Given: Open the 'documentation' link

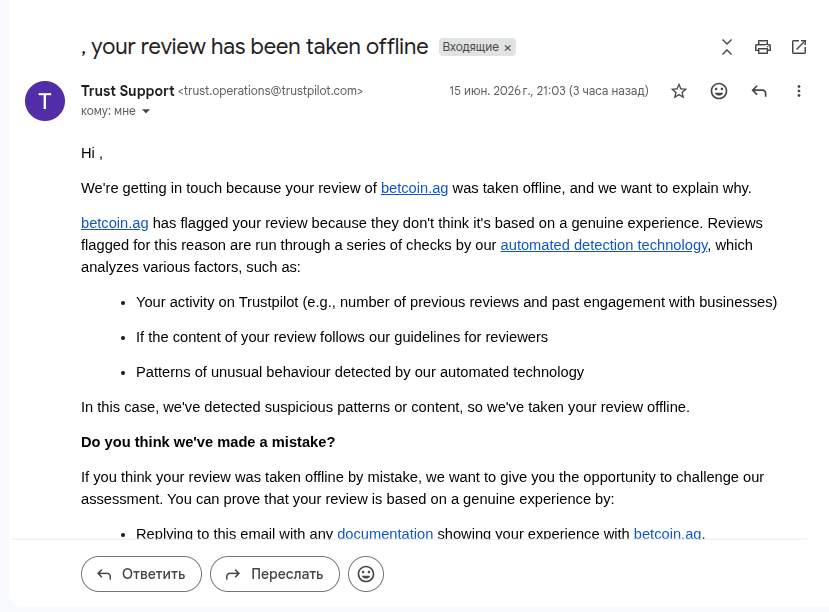Looking at the screenshot, I should coord(385,533).
